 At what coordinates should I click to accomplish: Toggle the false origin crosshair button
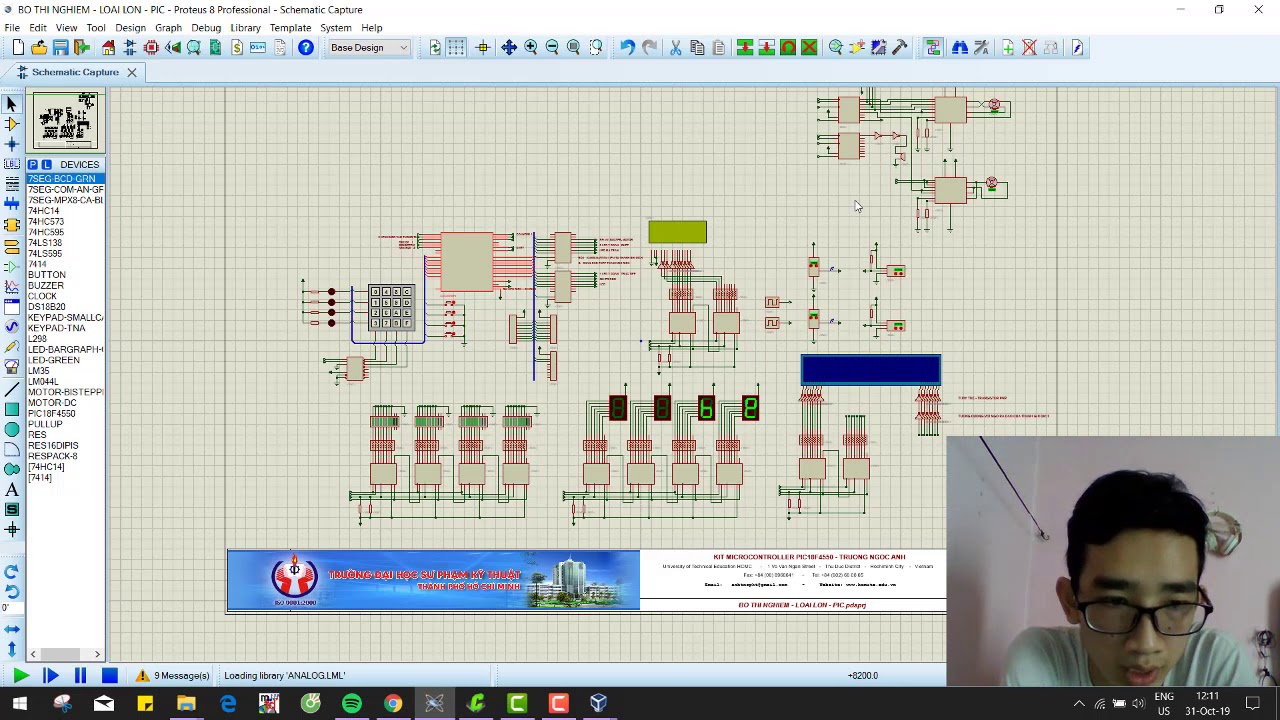click(482, 47)
